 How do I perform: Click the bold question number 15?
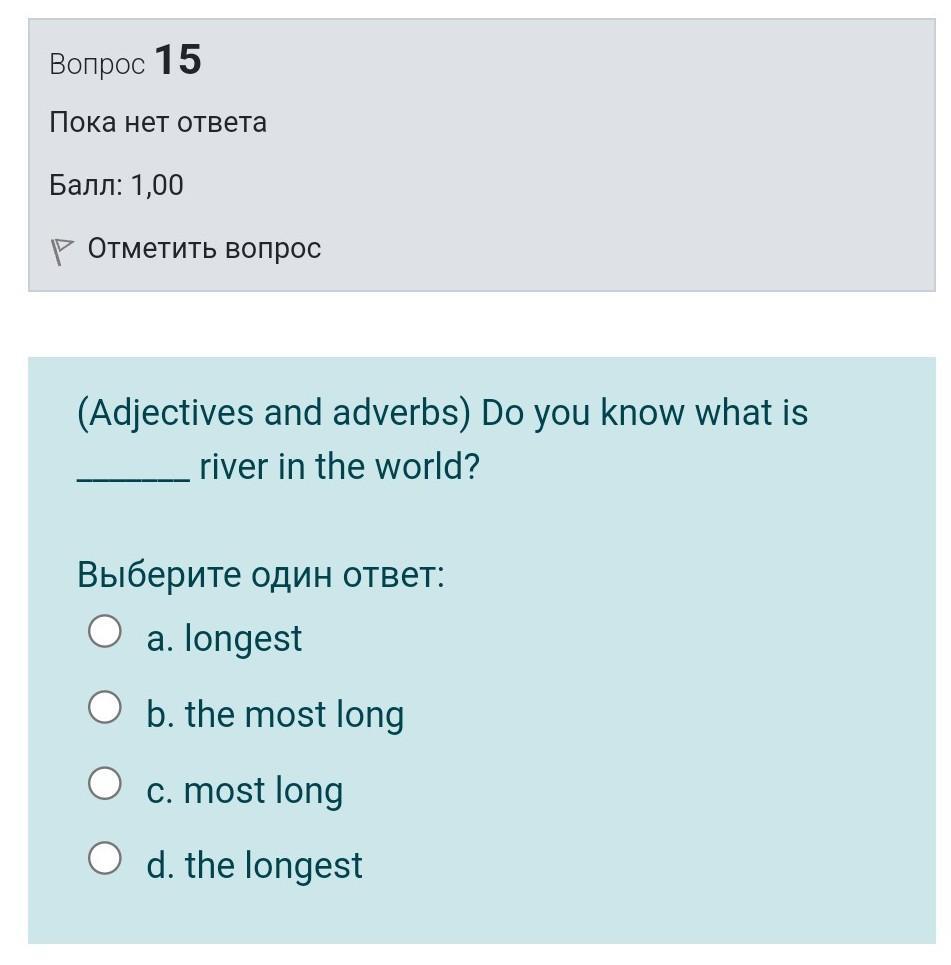tap(178, 60)
